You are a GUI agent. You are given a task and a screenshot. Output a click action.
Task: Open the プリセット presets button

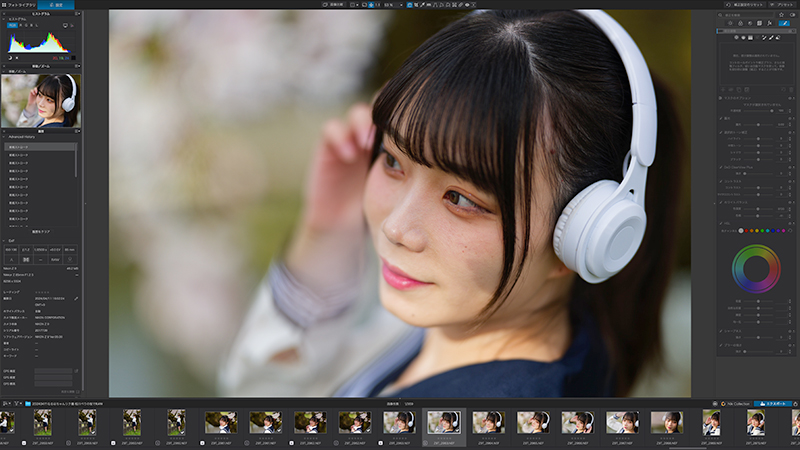tap(782, 5)
